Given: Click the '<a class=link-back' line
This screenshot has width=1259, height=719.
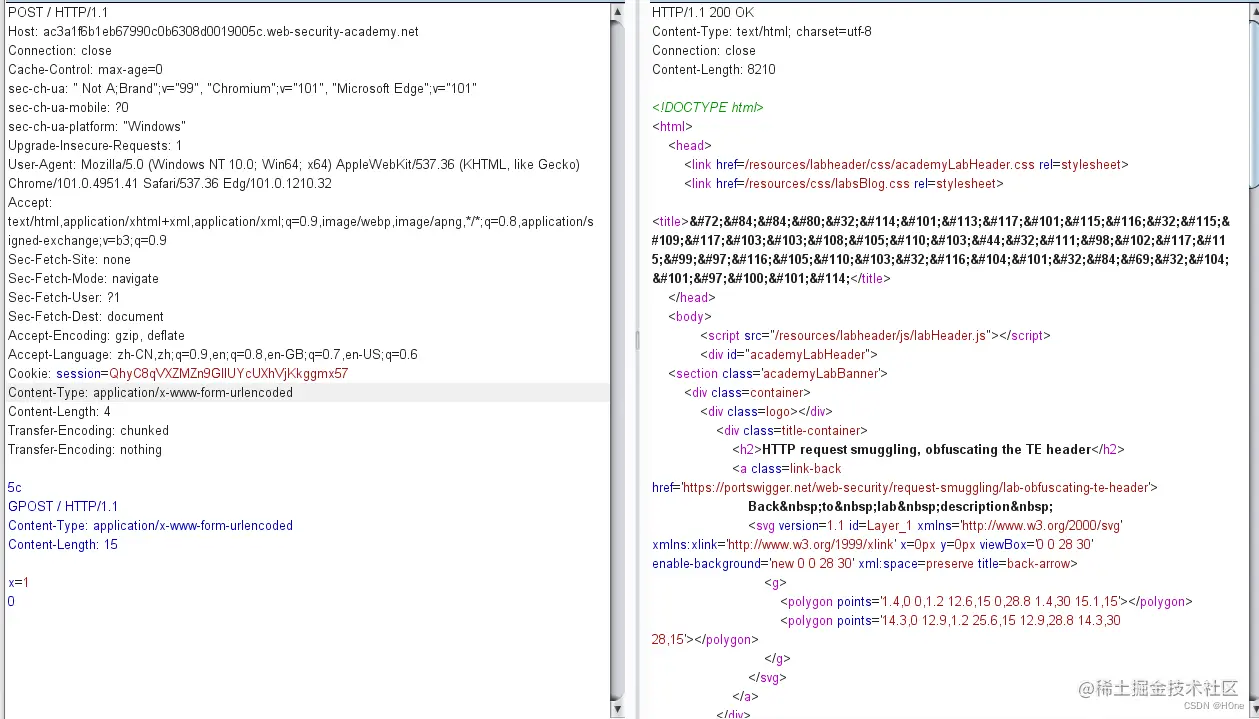Looking at the screenshot, I should tap(787, 468).
